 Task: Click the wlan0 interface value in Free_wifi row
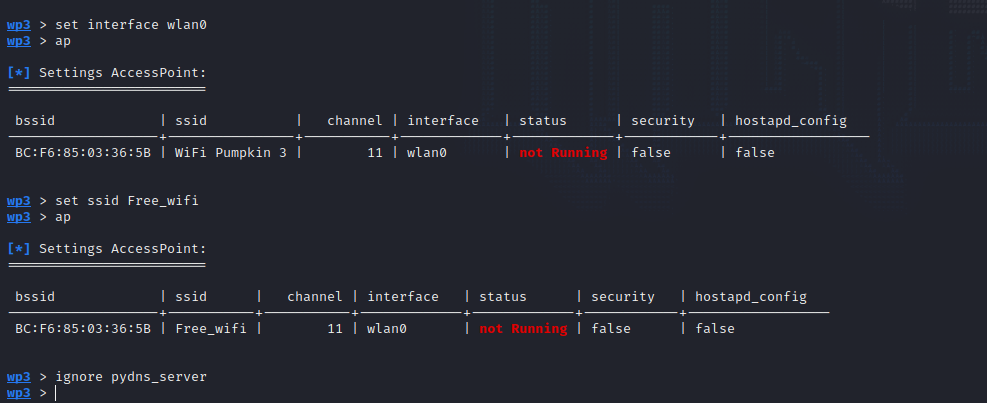(x=387, y=329)
